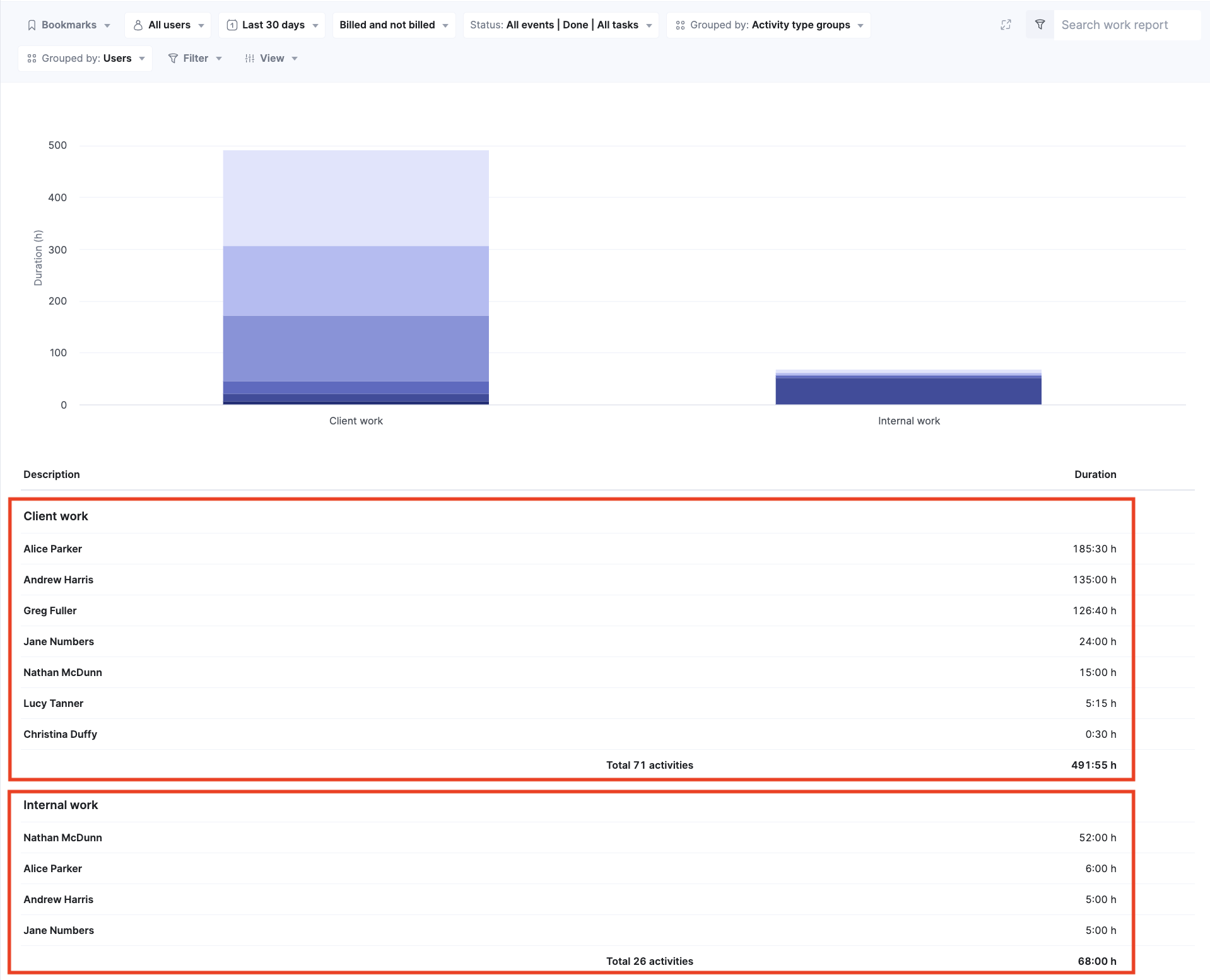Screen dimensions: 1210x980
Task: Click the calendar icon on Last 30 days
Action: tap(232, 25)
